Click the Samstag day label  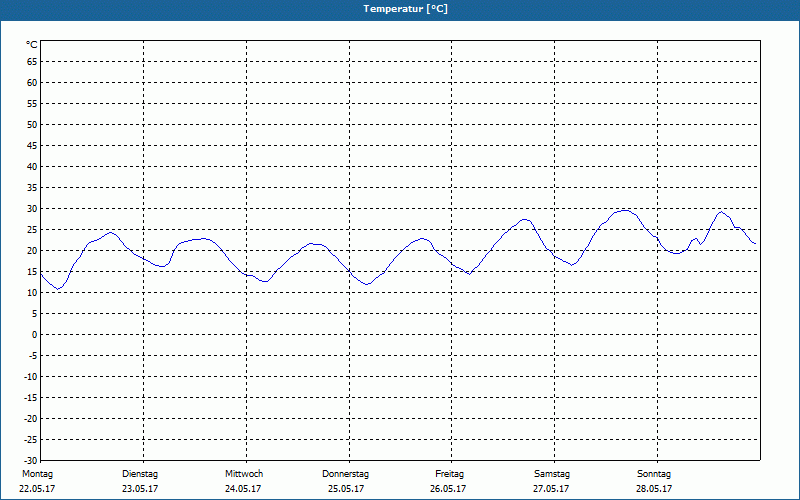pos(552,474)
